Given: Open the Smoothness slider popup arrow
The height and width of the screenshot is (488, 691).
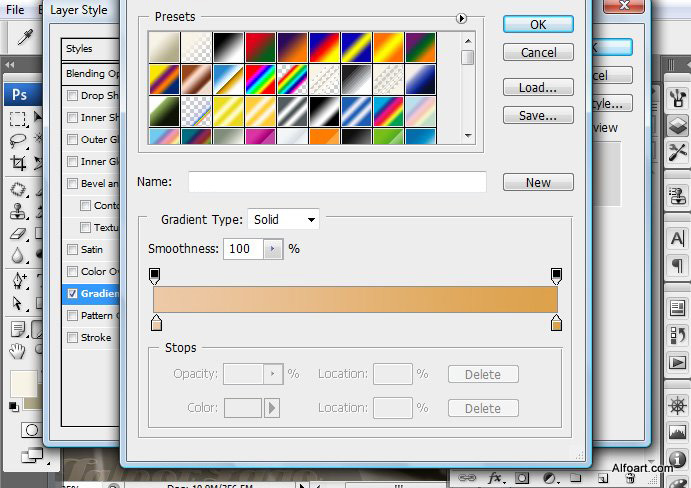Looking at the screenshot, I should click(272, 249).
